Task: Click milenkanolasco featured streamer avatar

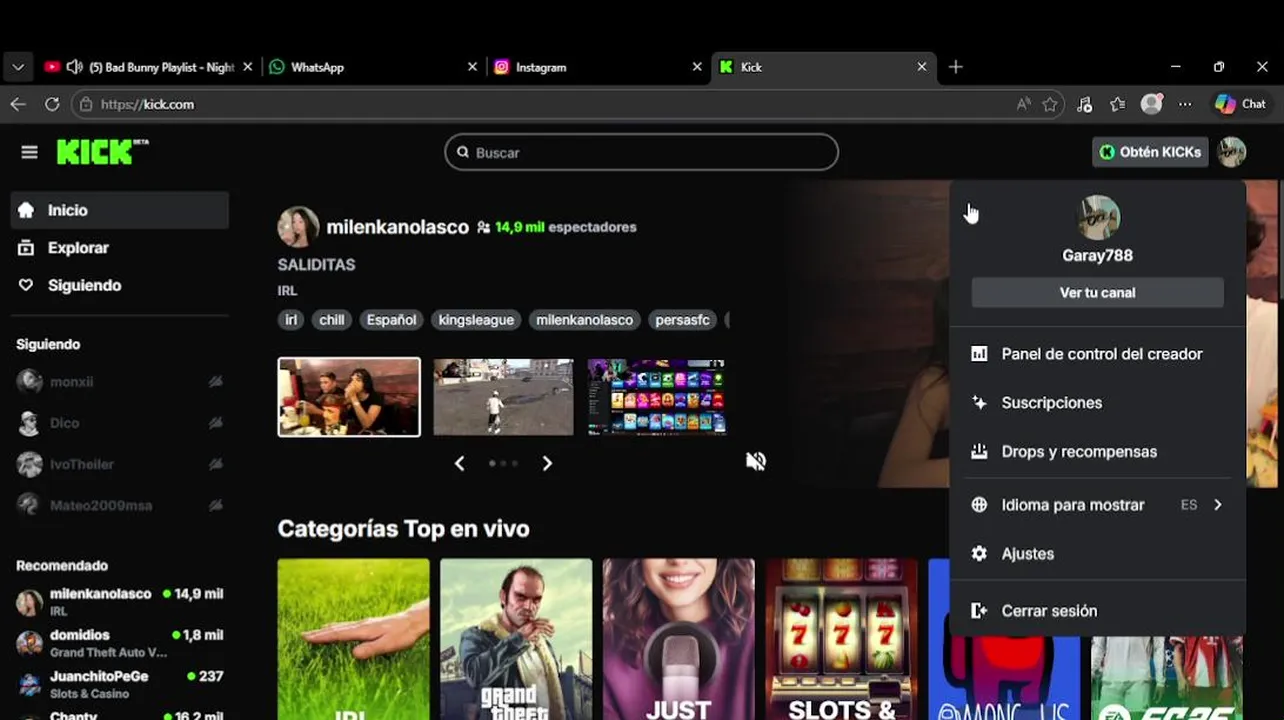Action: click(298, 227)
